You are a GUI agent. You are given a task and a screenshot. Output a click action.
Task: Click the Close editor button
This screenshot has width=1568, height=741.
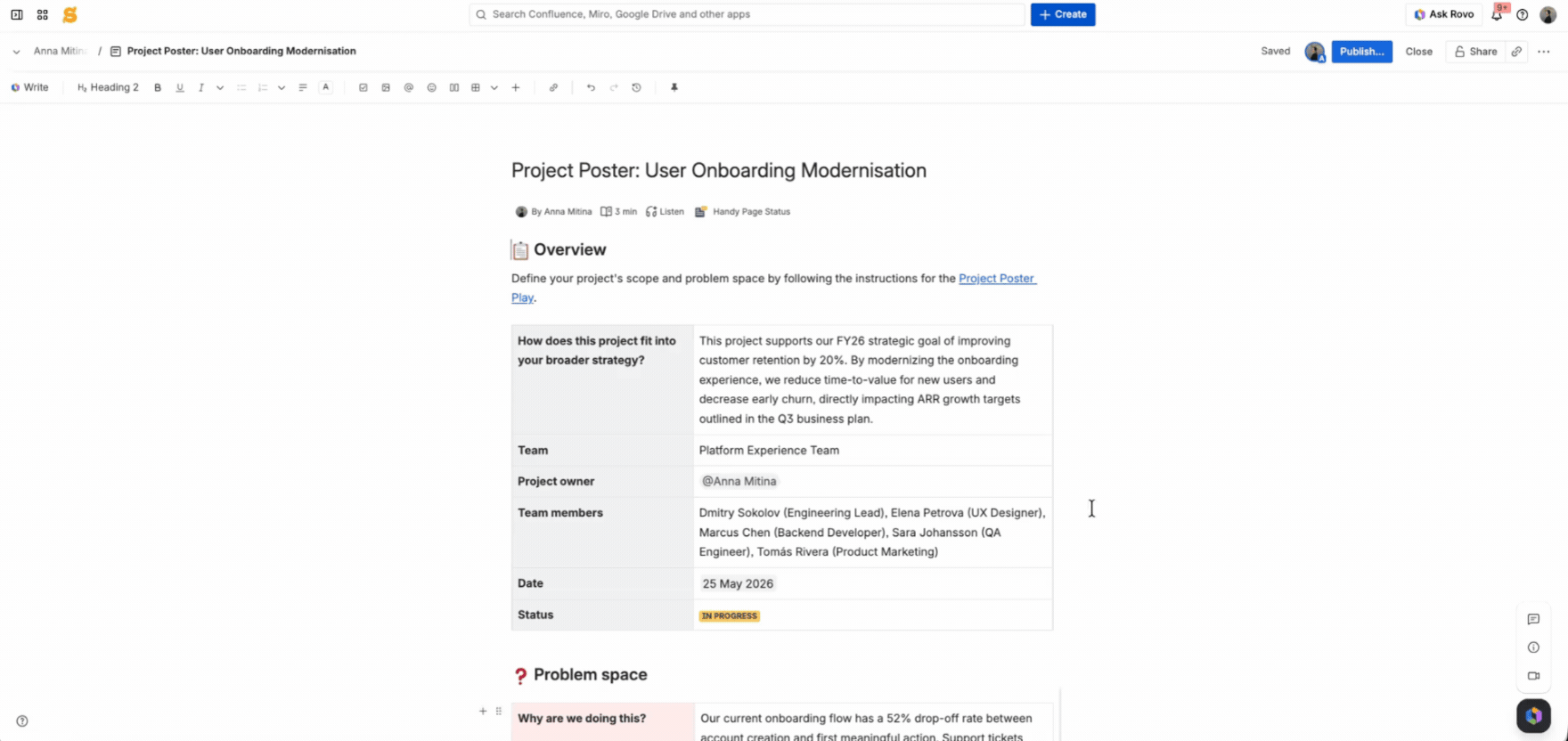1418,52
